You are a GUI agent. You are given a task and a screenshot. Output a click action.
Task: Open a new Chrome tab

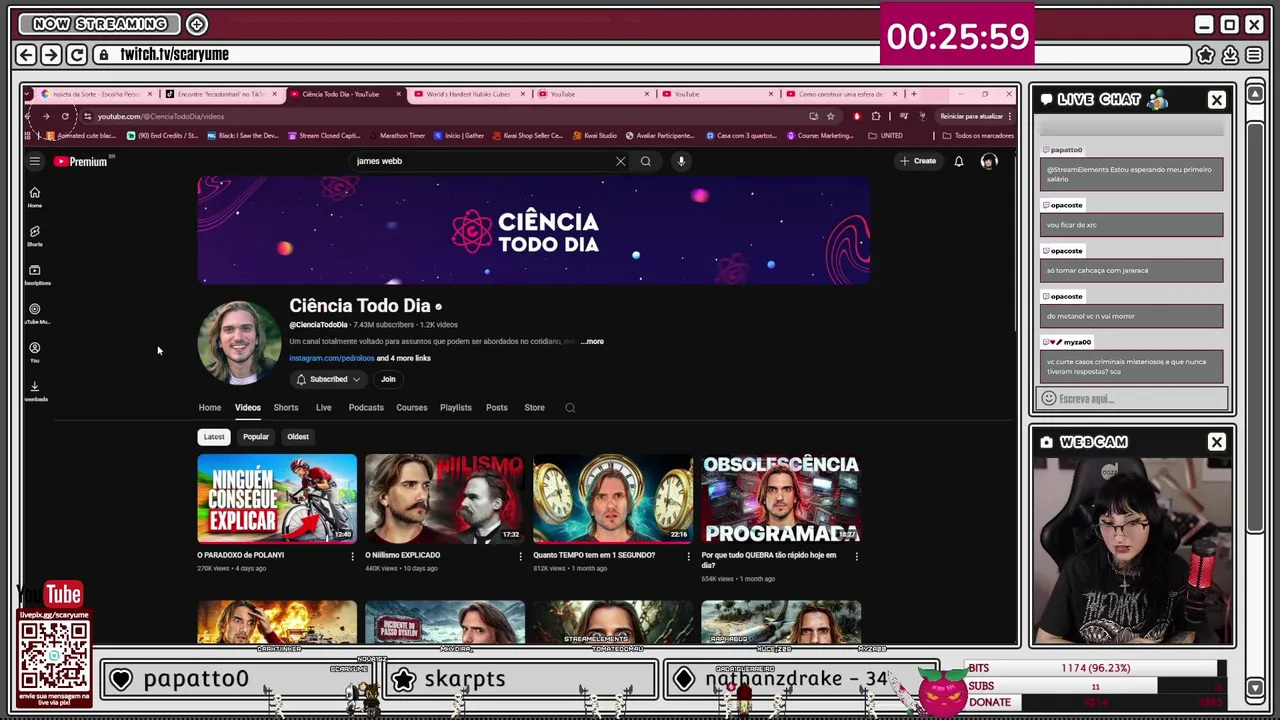913,94
